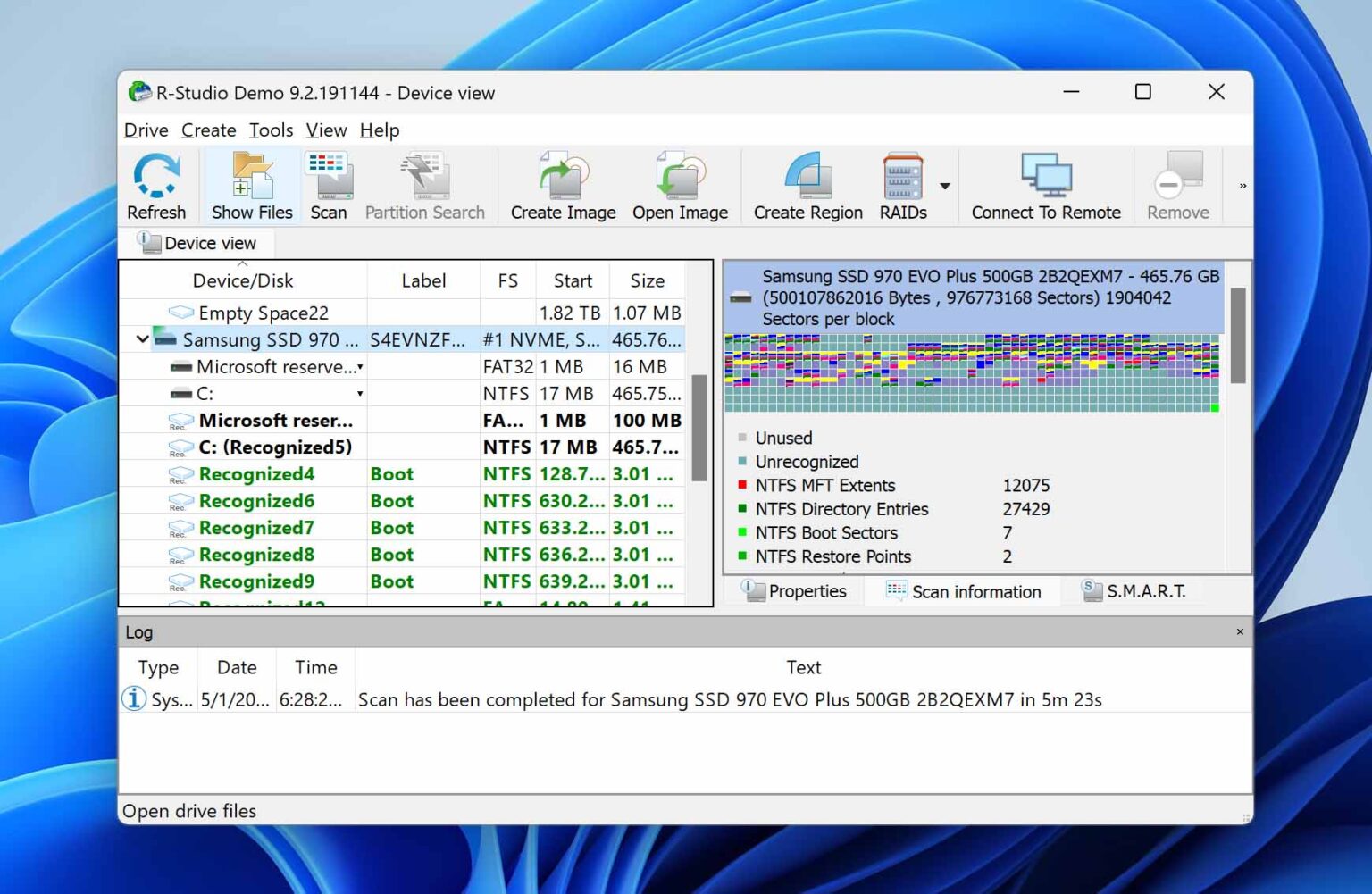The image size is (1372, 894).
Task: Collapse the Samsung SSD 970 tree entry
Action: [142, 339]
